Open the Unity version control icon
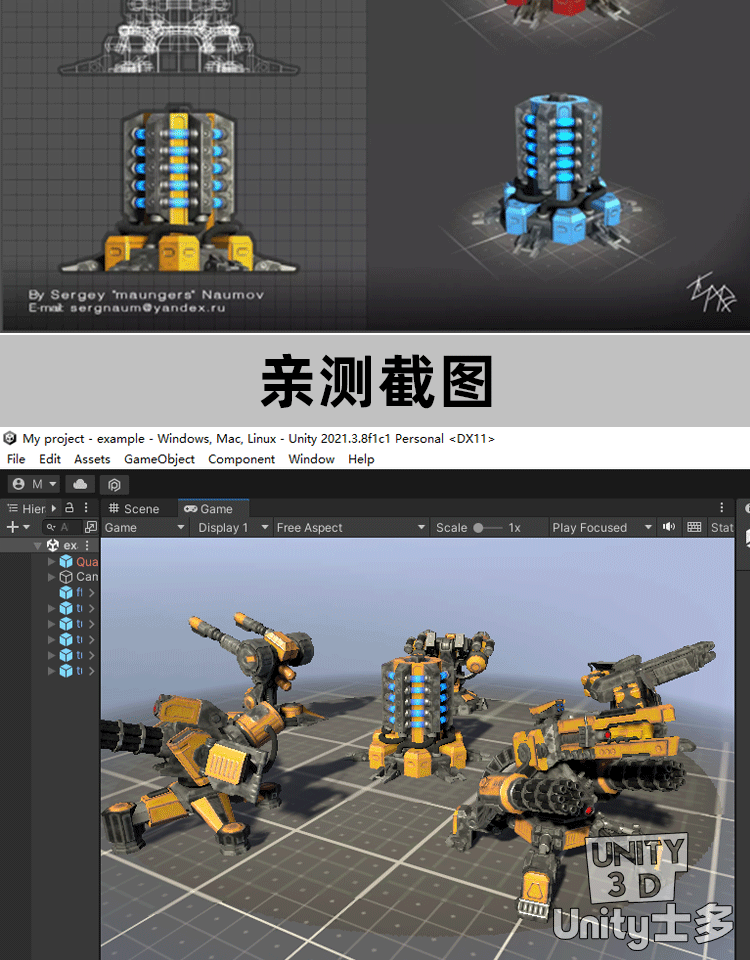The width and height of the screenshot is (750, 960). 114,484
